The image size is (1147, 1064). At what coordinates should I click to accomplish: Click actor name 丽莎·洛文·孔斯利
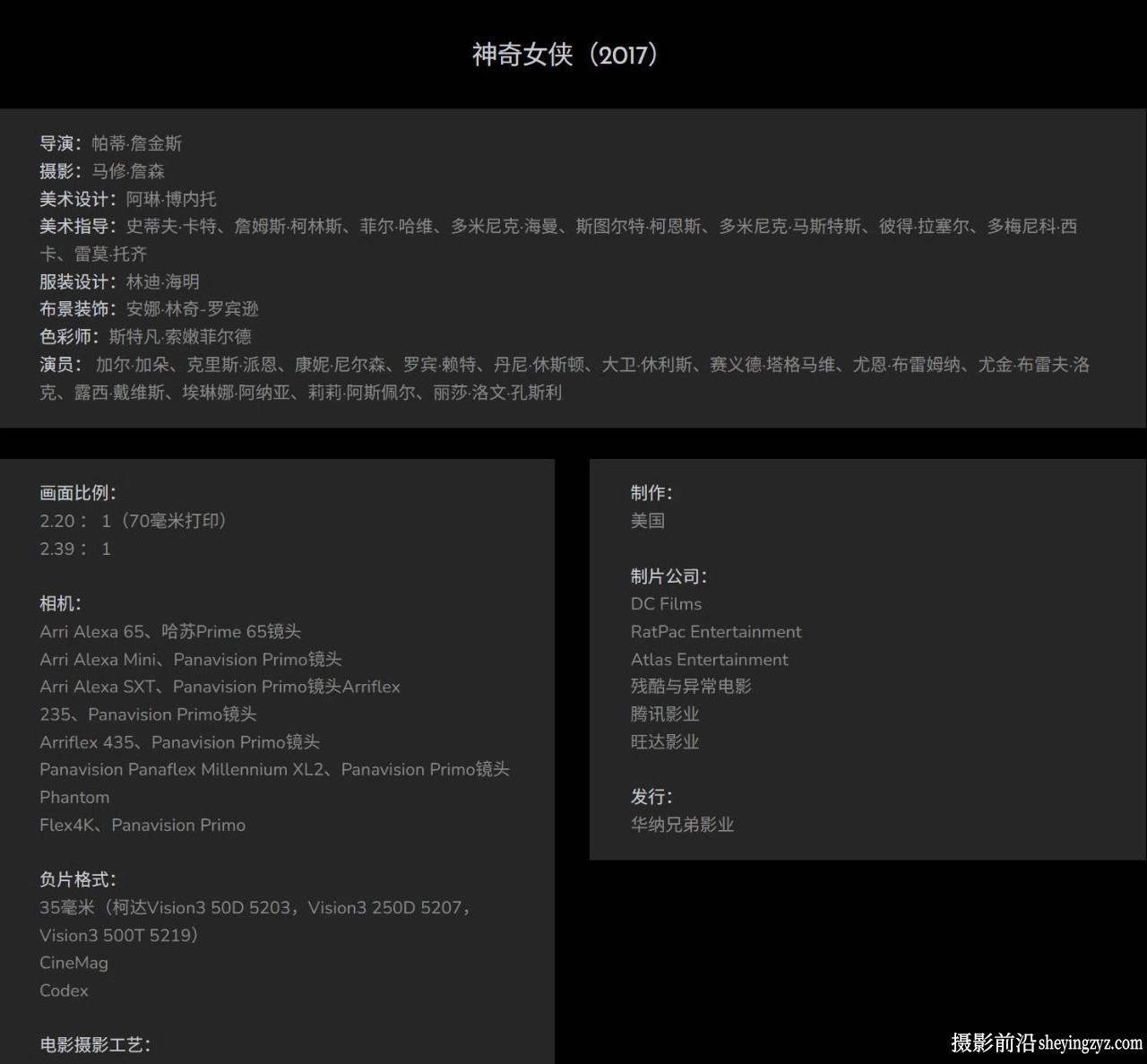(x=497, y=392)
